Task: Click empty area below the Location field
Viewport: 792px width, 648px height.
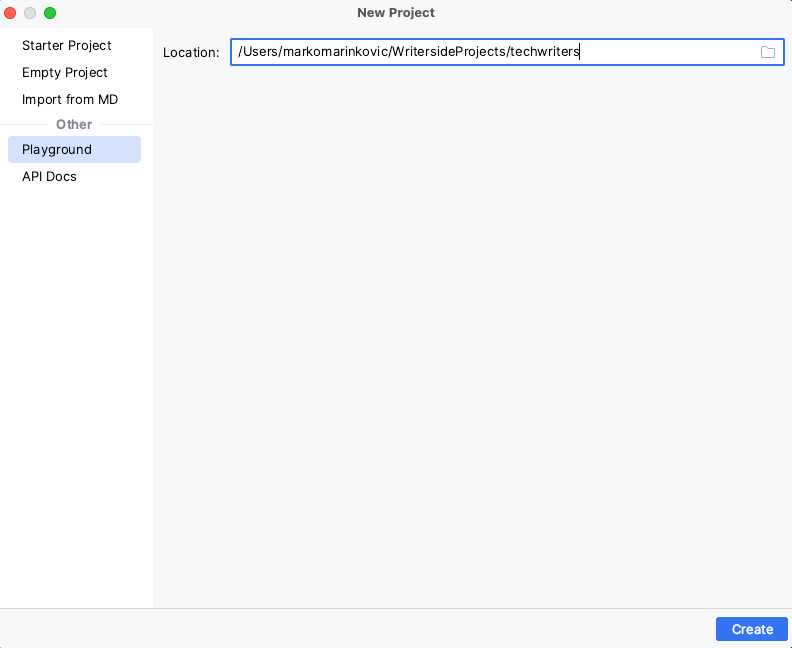Action: click(x=470, y=330)
